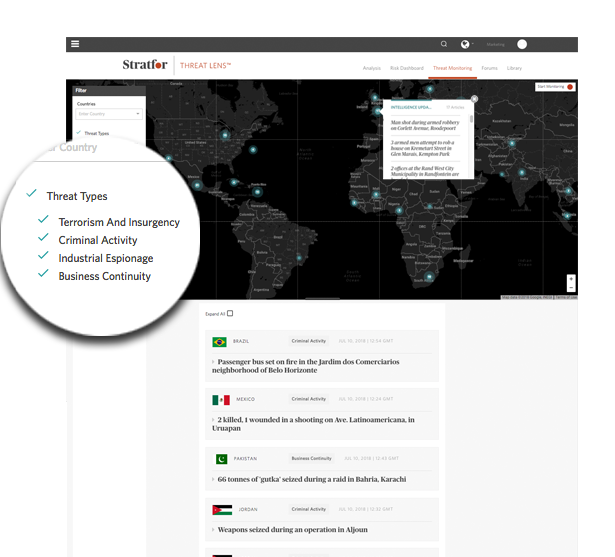Toggle small Threat Types checkbox in Filter panel
The width and height of the screenshot is (615, 557).
[79, 133]
